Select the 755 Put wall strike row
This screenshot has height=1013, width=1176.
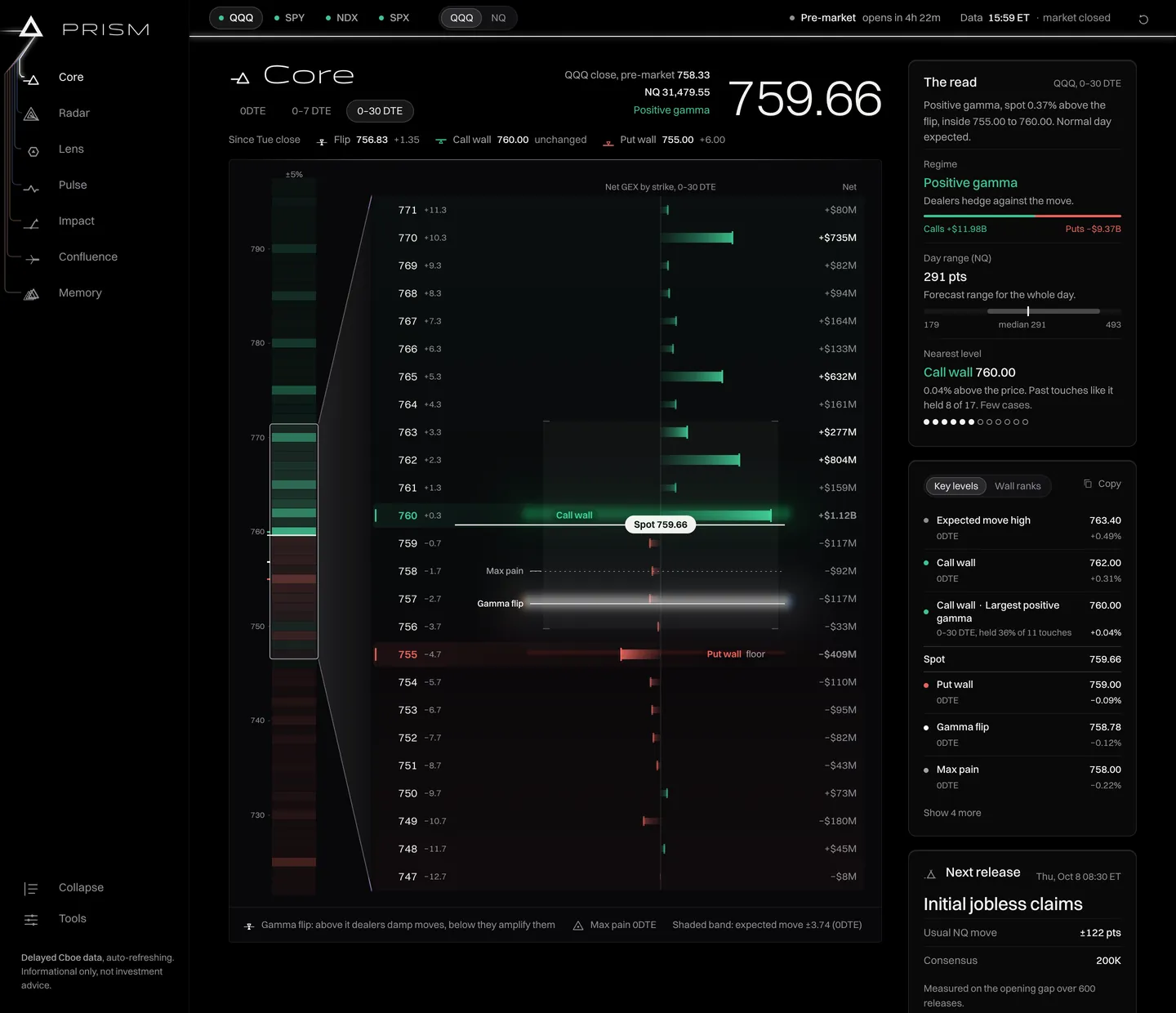click(619, 654)
